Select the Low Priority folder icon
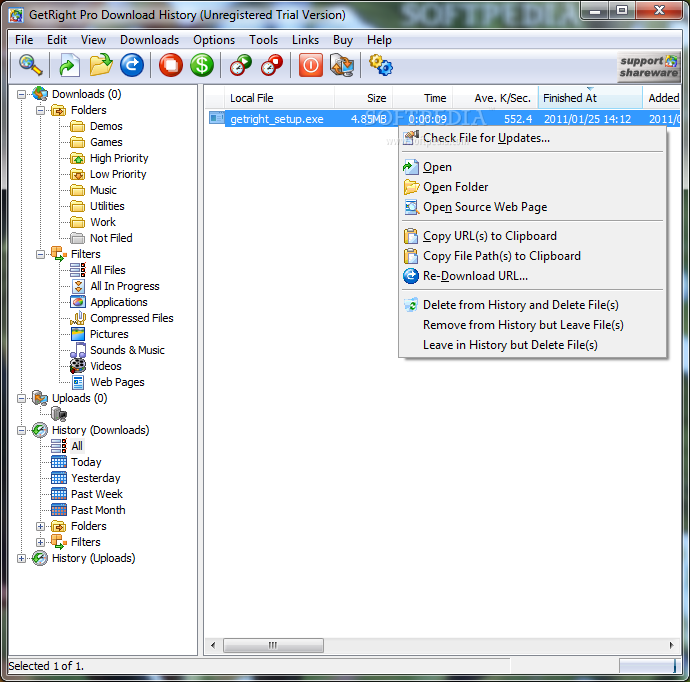Screen dimensions: 690x682 pyautogui.click(x=77, y=175)
